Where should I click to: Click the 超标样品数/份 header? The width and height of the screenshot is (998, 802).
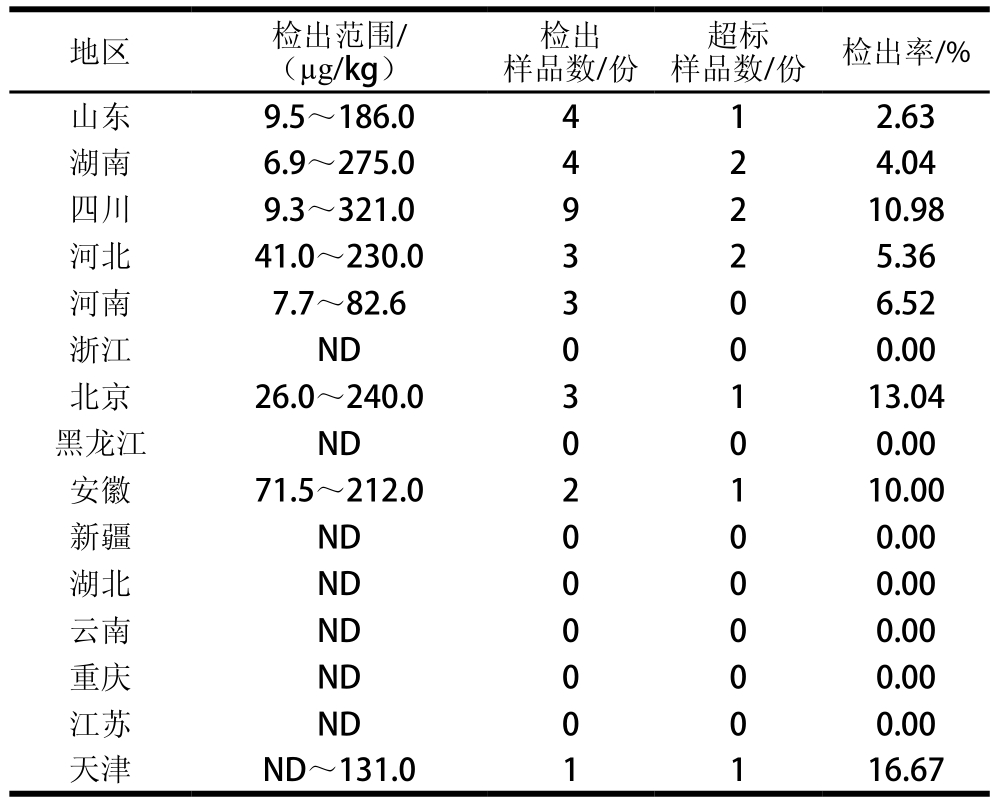[x=738, y=52]
